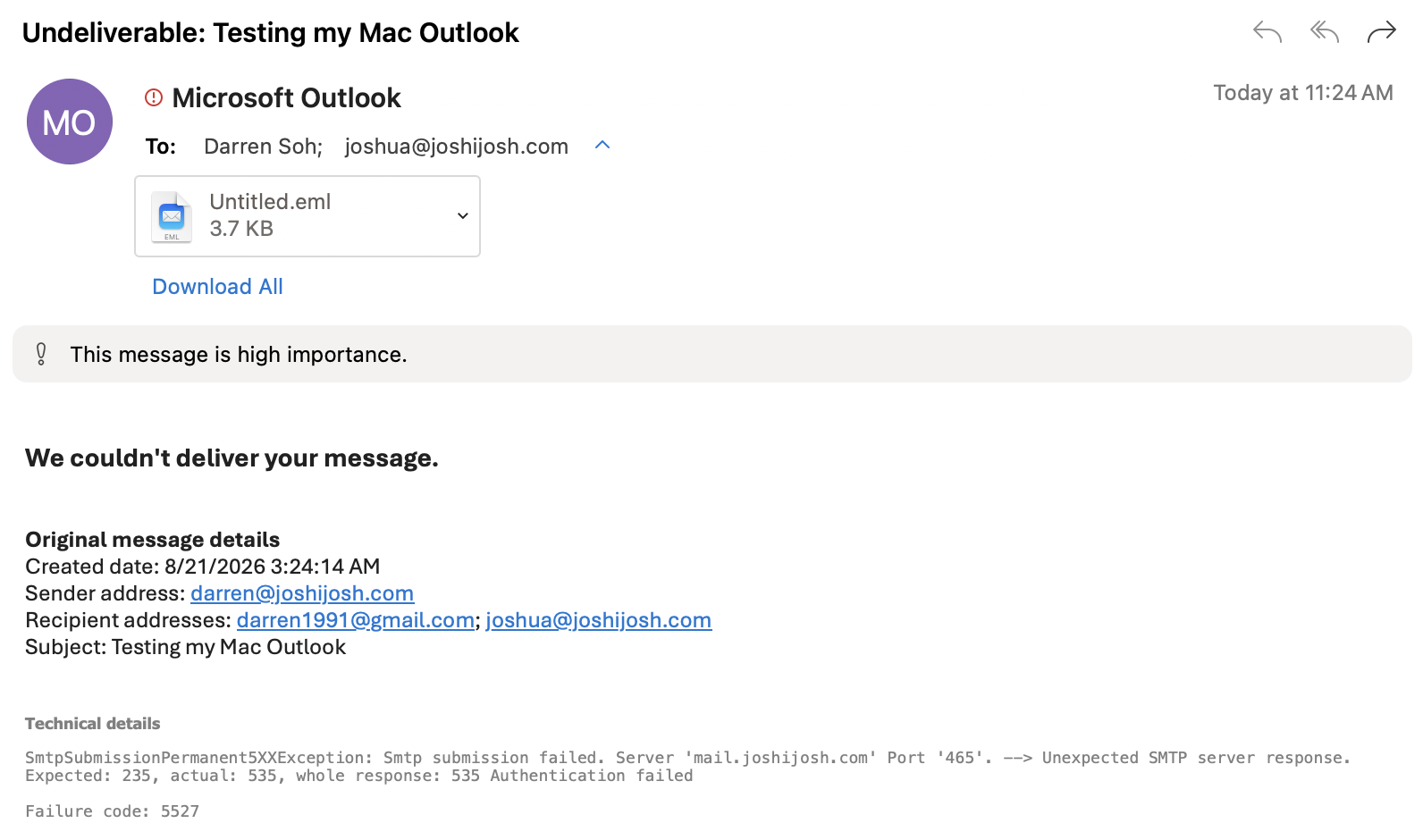Click the red high-importance icon beside Microsoft Outlook
1423x840 pixels.
click(154, 97)
